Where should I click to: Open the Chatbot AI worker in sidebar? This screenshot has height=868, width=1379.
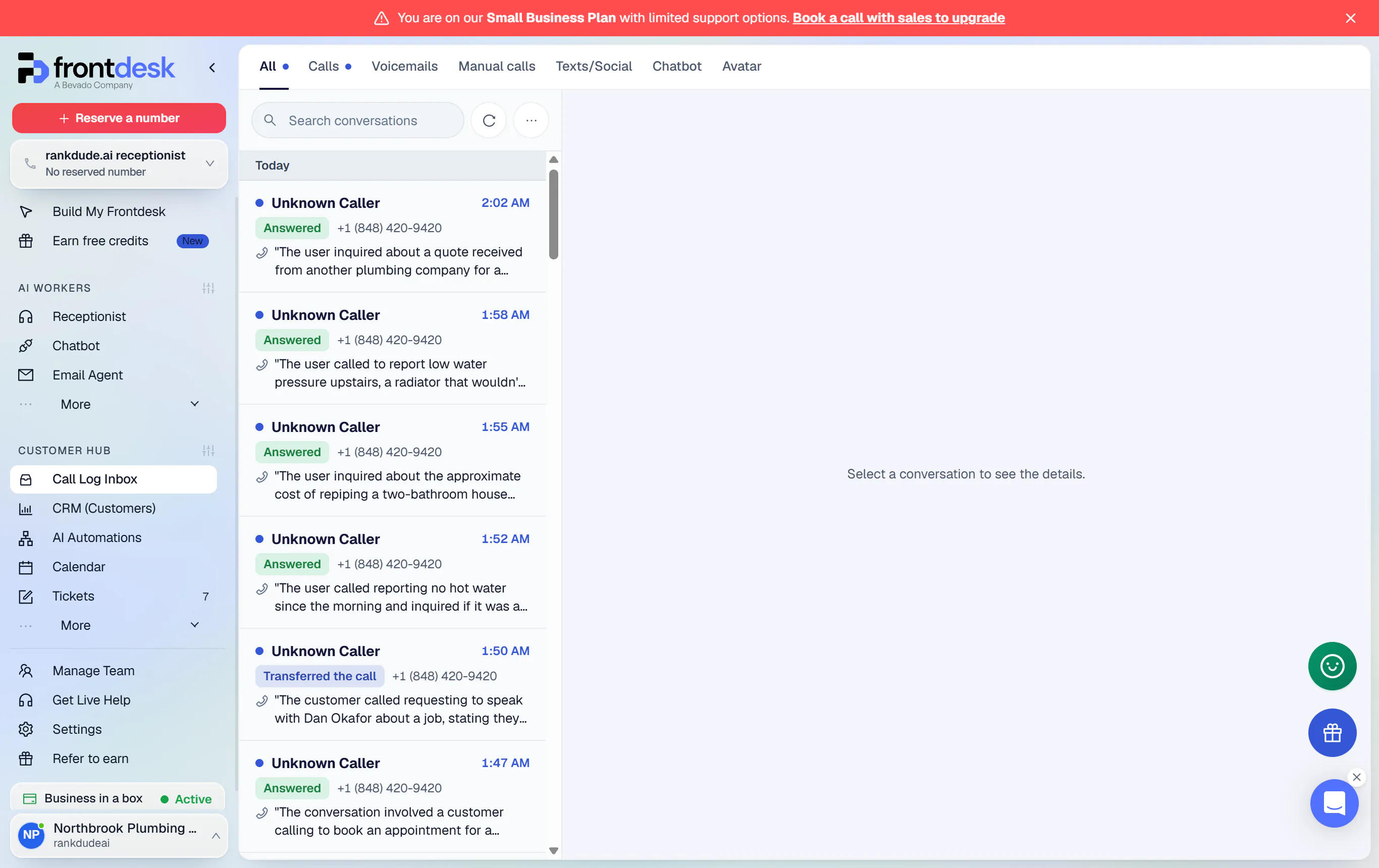click(113, 346)
